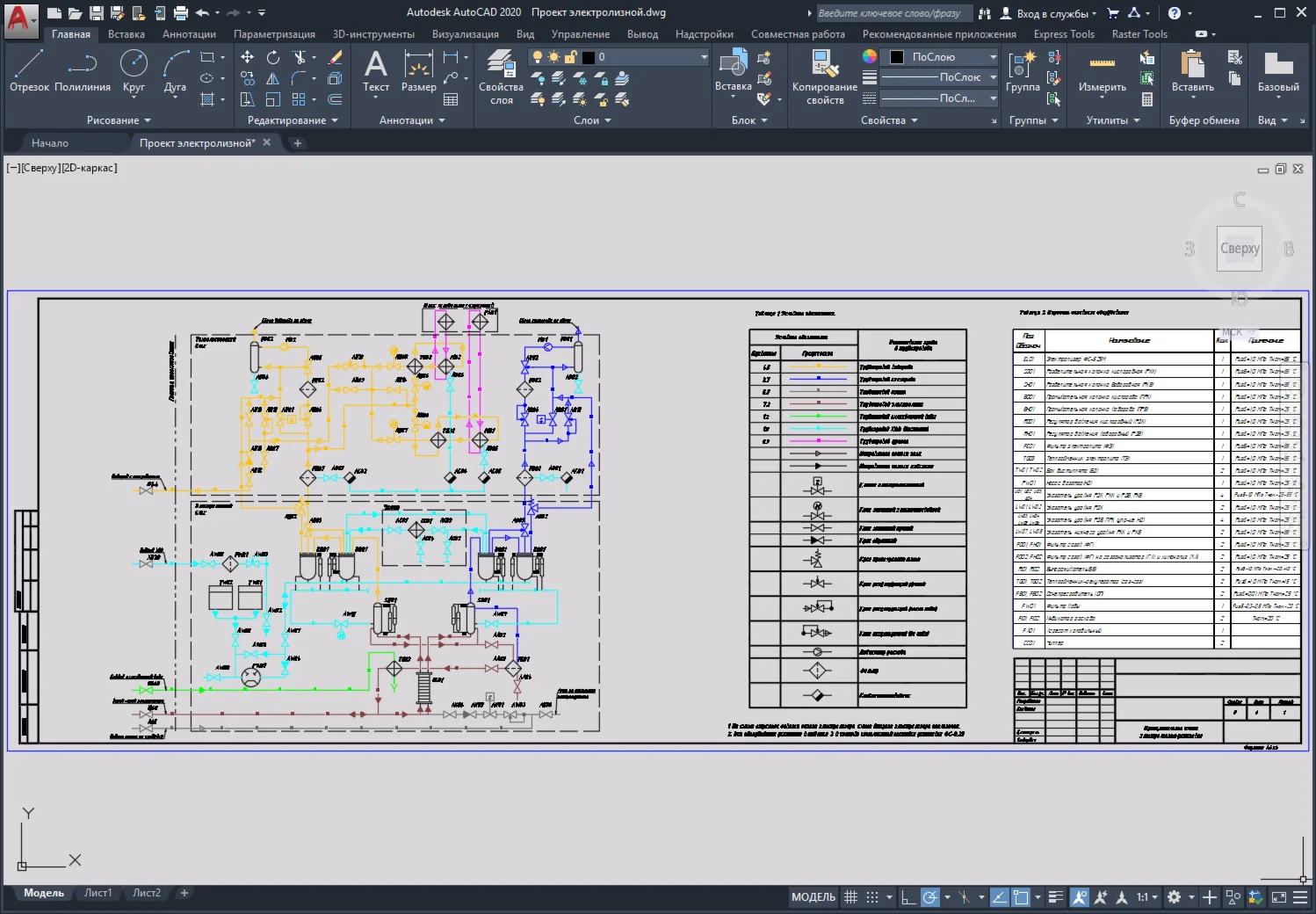Toggle annotation objects visibility in status bar
1316x914 pixels.
pyautogui.click(x=1080, y=897)
